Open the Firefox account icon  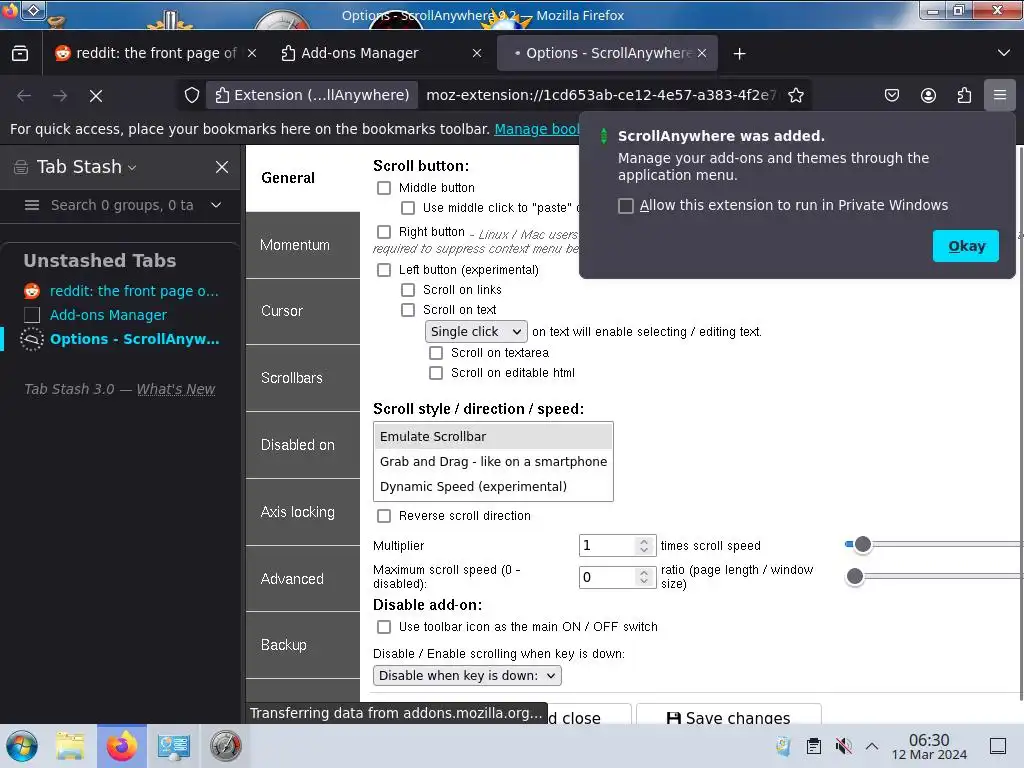click(928, 95)
